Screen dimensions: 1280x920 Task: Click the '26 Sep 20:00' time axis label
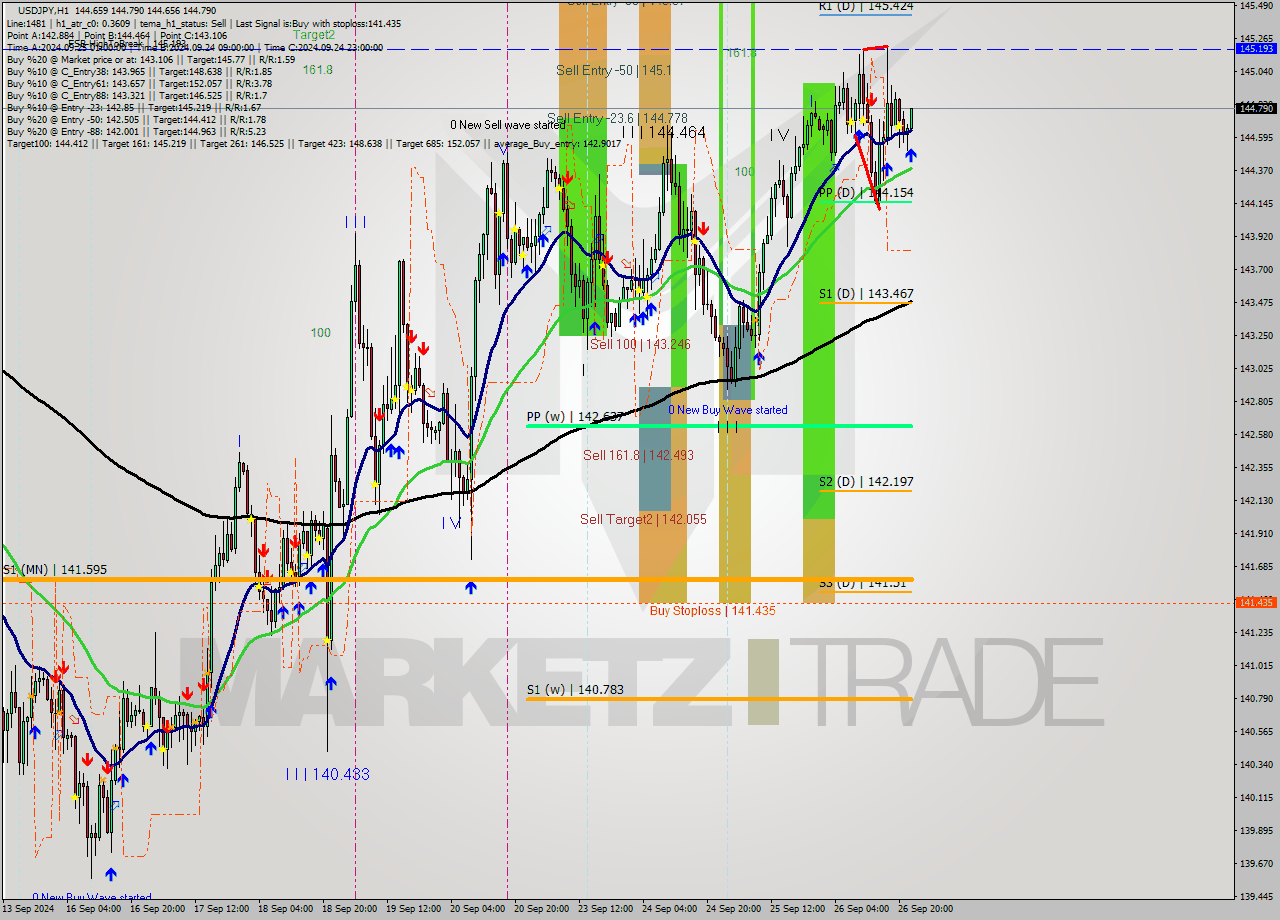click(x=925, y=909)
